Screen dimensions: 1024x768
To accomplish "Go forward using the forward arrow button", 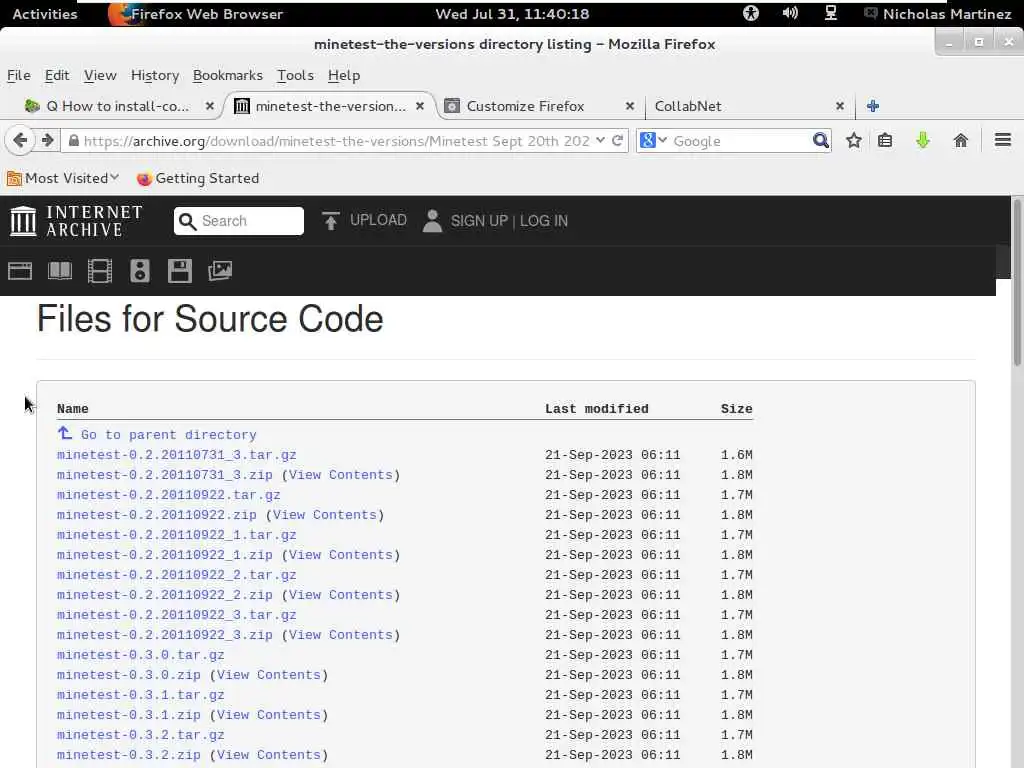I will (47, 140).
